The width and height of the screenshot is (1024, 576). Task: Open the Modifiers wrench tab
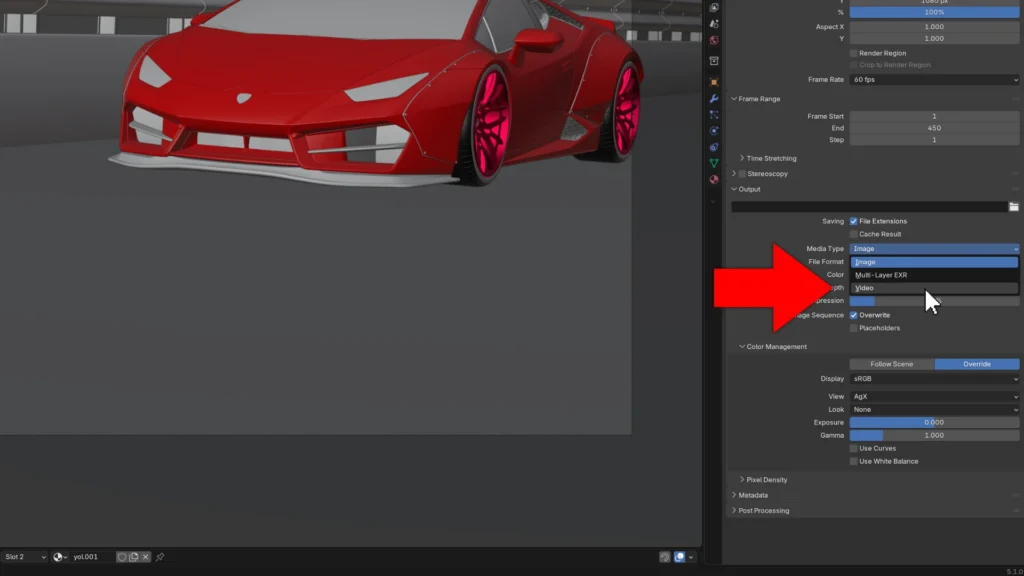coord(714,99)
